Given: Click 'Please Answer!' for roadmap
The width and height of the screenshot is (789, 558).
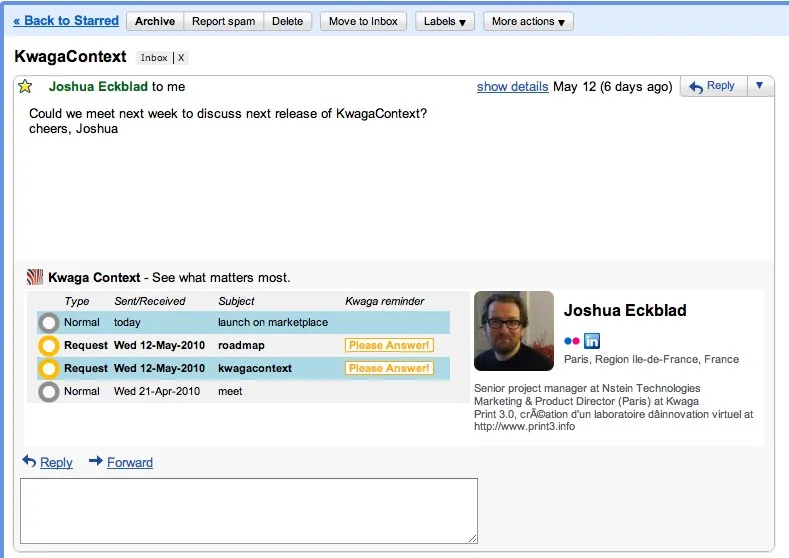Looking at the screenshot, I should point(389,346).
